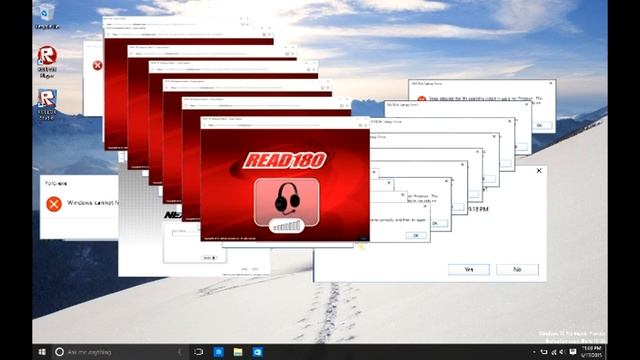Click the address bar of the front READ180 window

pyautogui.click(x=282, y=125)
